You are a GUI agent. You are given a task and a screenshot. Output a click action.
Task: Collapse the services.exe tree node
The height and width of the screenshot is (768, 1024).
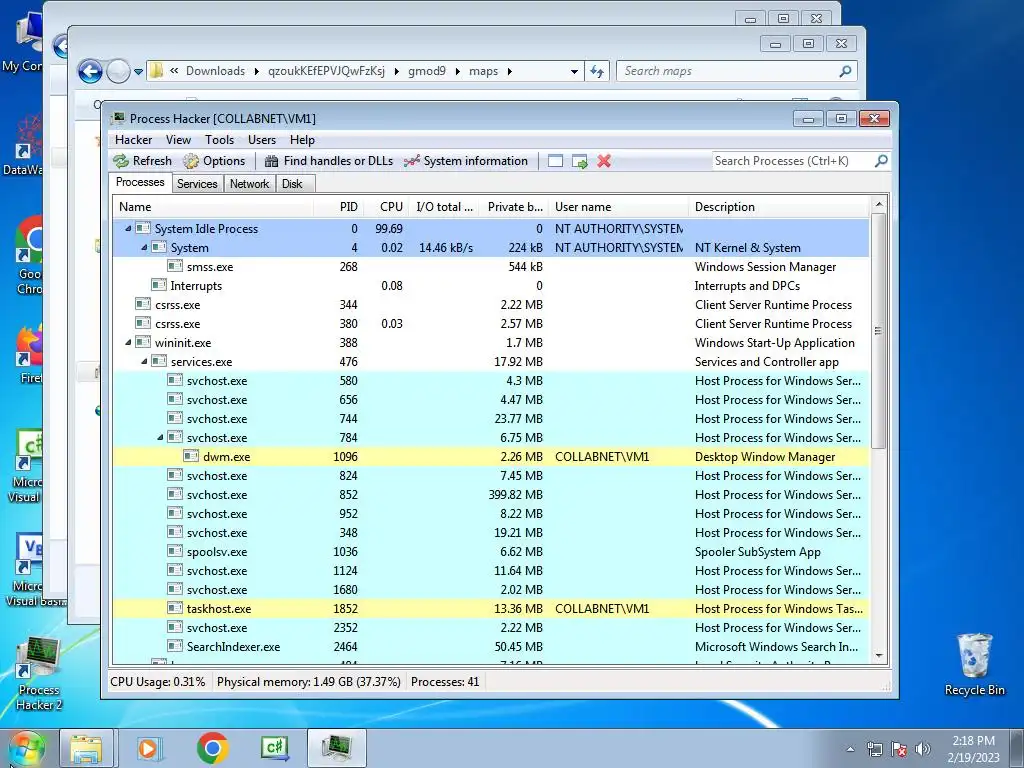click(144, 361)
